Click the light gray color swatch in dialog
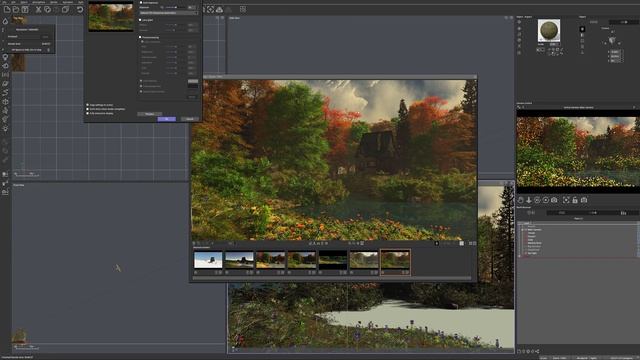Image resolution: width=640 pixels, height=360 pixels. tap(193, 81)
